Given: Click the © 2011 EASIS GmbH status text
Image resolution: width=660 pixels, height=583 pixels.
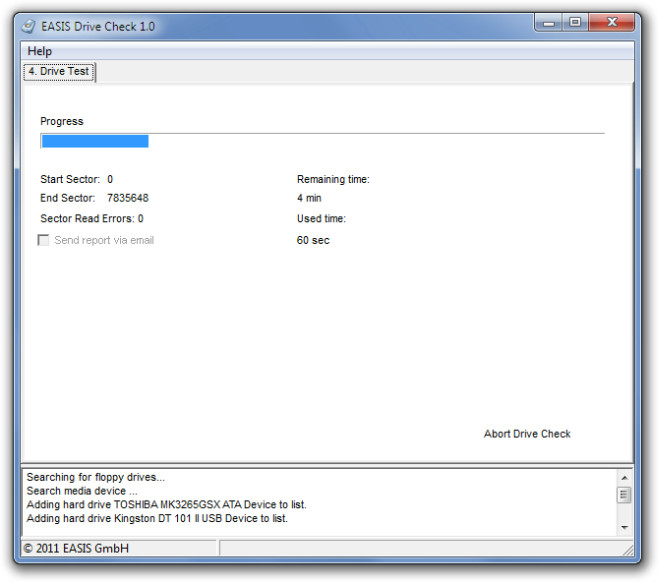Looking at the screenshot, I should 76,548.
